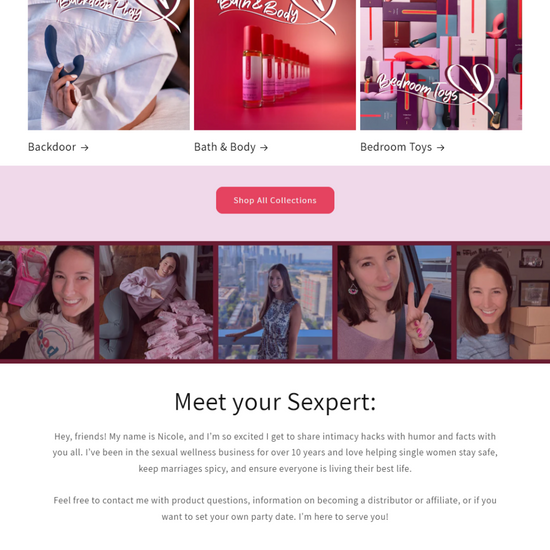
Task: Select the red bottles Bath & Body image
Action: click(x=275, y=65)
